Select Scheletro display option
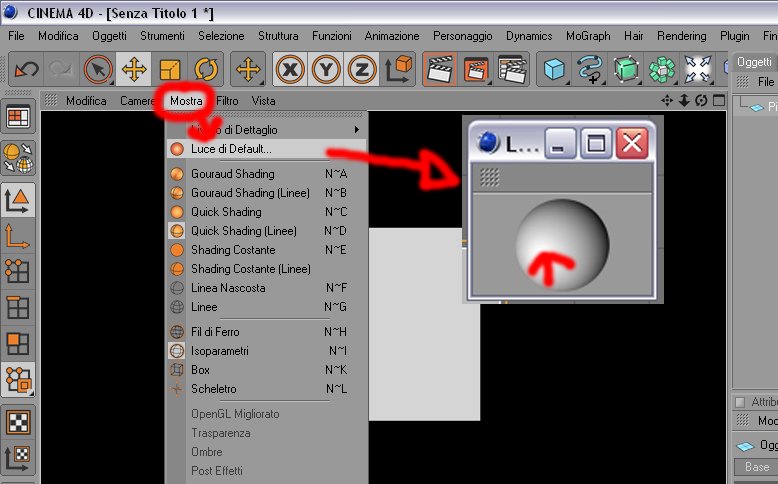Viewport: 778px width, 484px height. pos(267,389)
